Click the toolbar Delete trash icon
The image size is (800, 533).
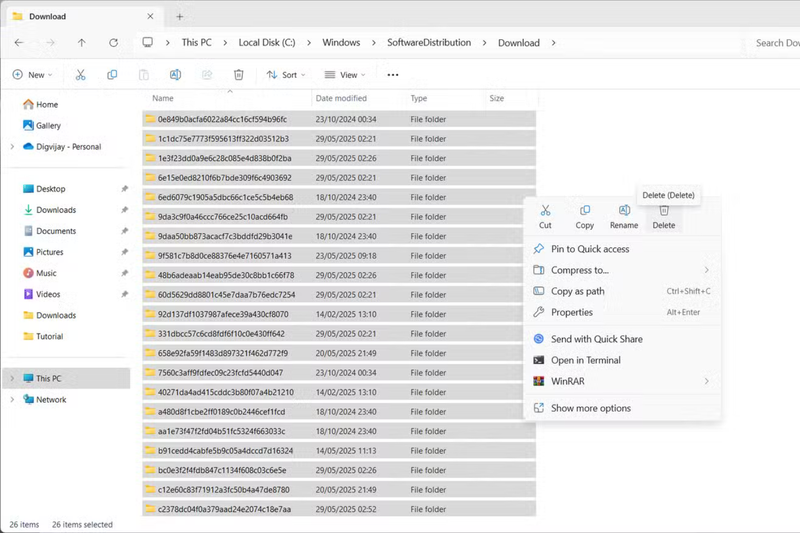pos(238,75)
